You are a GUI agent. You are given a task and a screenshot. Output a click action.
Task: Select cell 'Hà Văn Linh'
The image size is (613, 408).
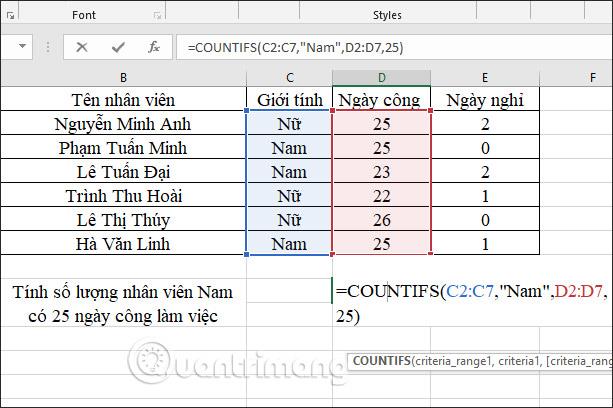coord(123,243)
